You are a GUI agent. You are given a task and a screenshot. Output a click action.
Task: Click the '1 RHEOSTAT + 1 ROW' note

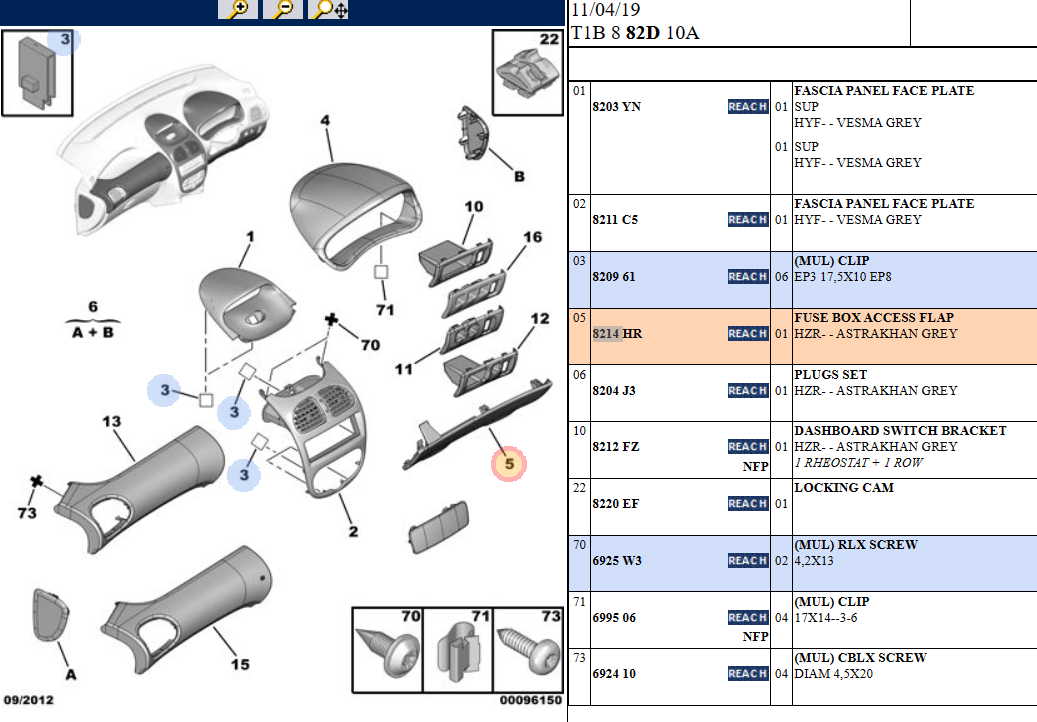click(858, 462)
